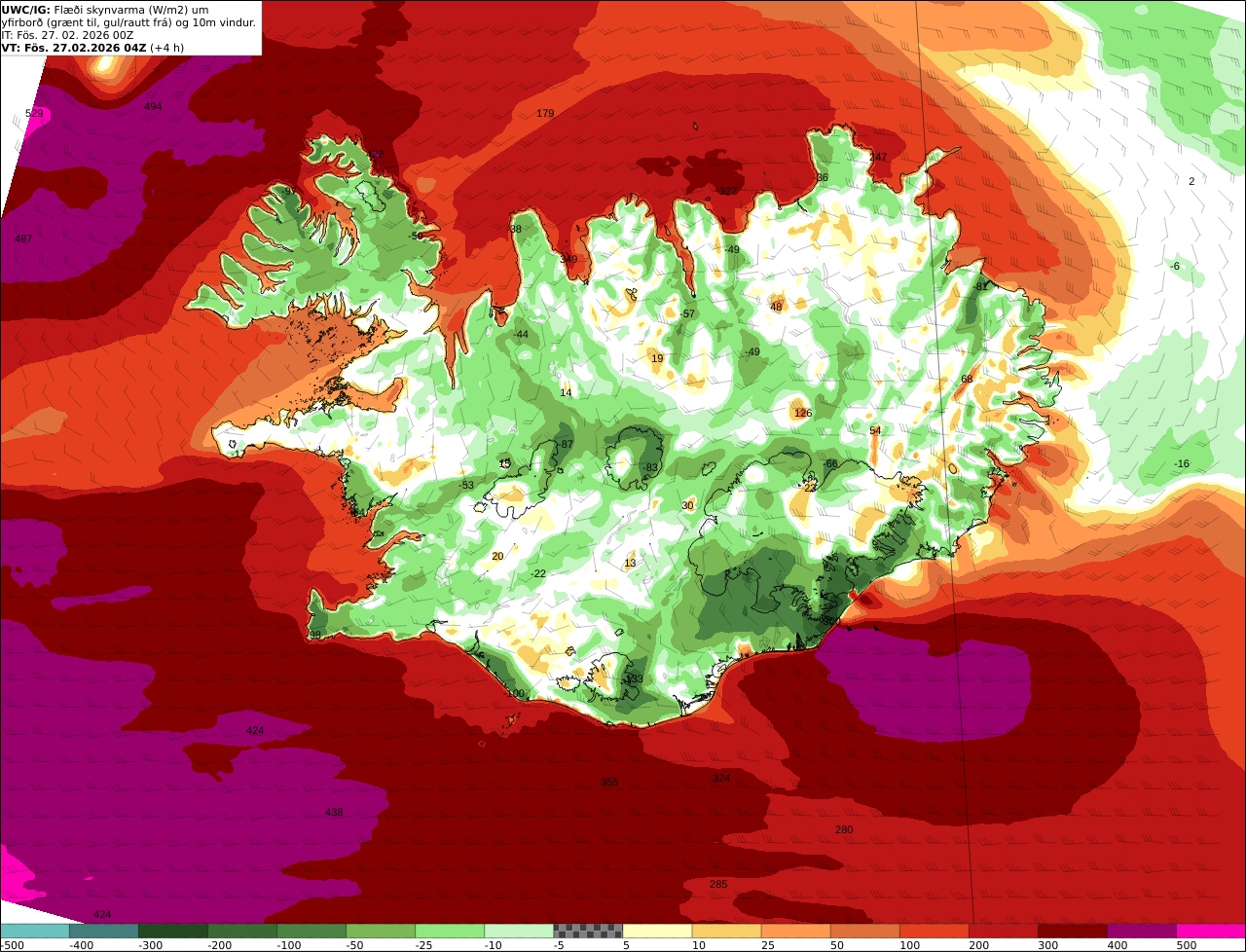Click the map value '-53'
1246x952 pixels.
(x=466, y=486)
